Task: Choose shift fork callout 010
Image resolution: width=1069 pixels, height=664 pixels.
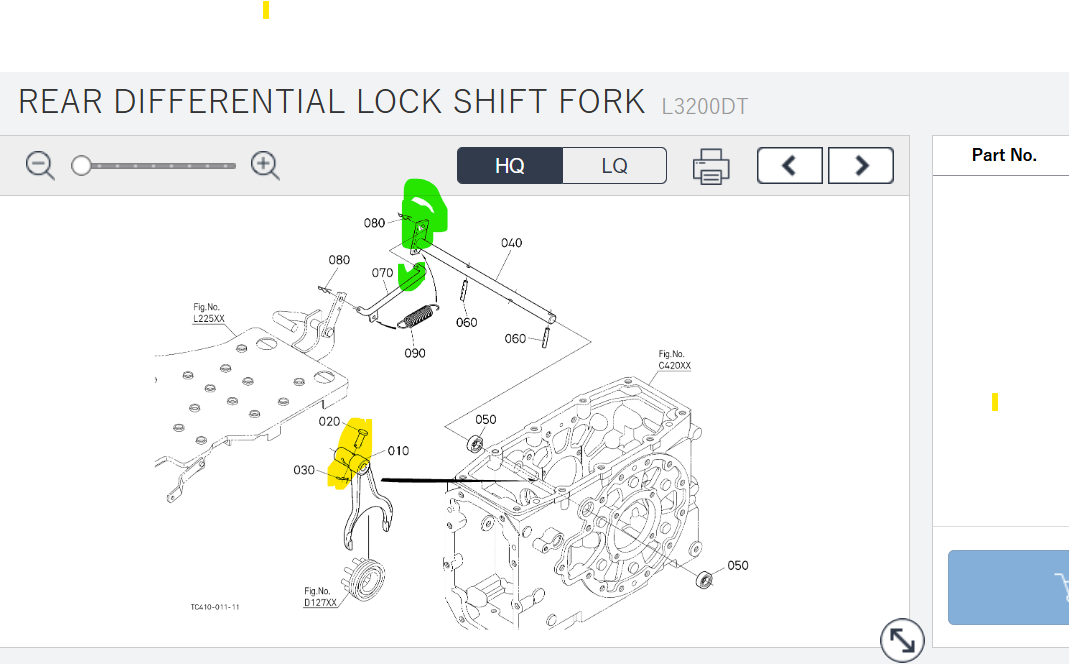Action: click(x=398, y=451)
